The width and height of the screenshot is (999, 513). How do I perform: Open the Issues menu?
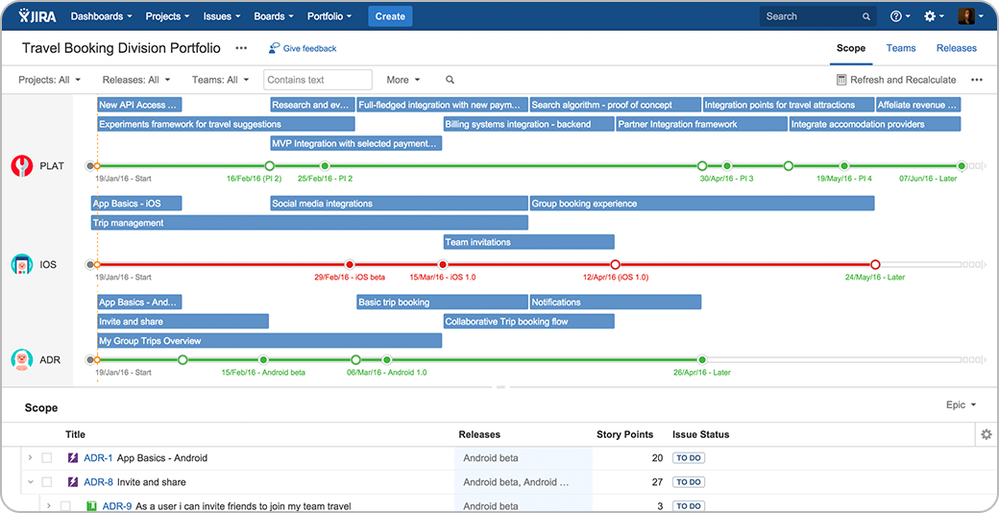(222, 17)
